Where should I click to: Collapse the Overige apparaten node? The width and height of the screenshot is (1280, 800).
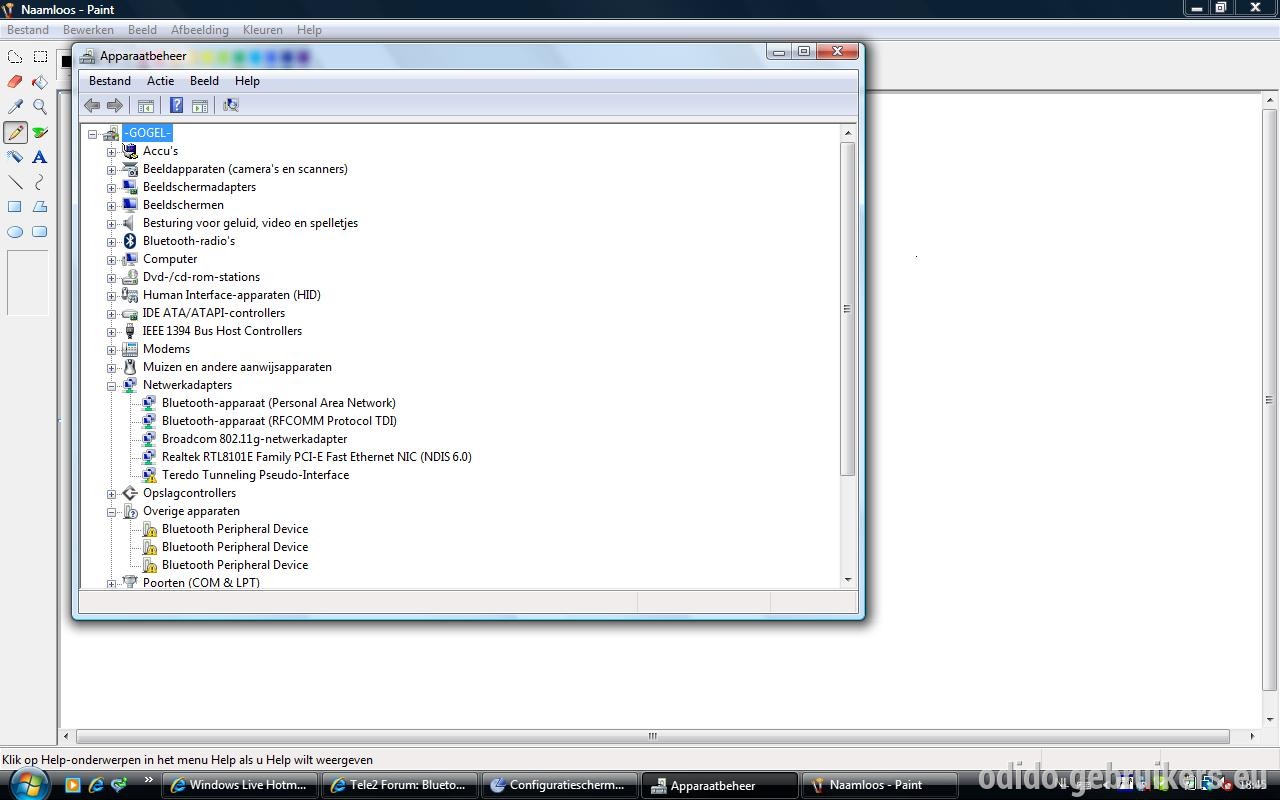[112, 512]
